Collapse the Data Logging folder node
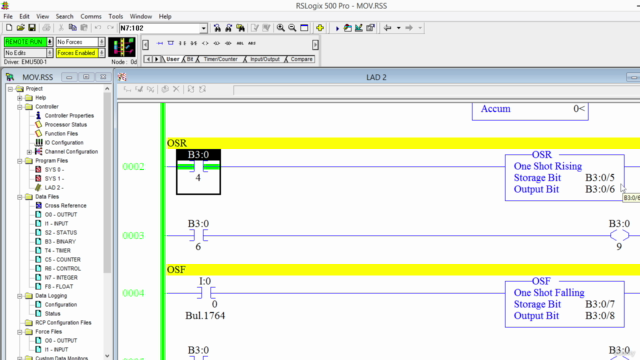The width and height of the screenshot is (640, 360). pyautogui.click(x=20, y=296)
